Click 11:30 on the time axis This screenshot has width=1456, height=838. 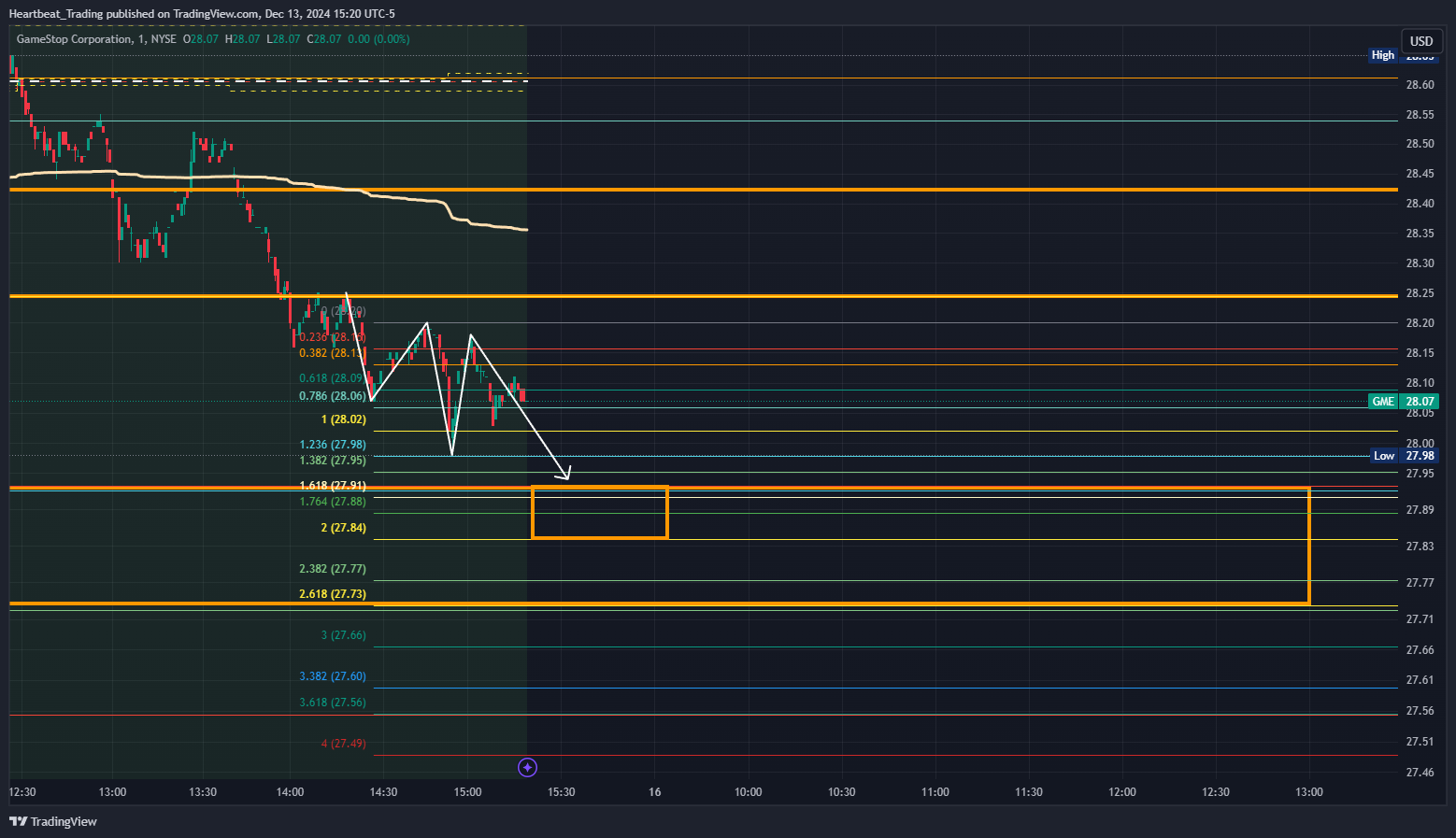point(1029,792)
